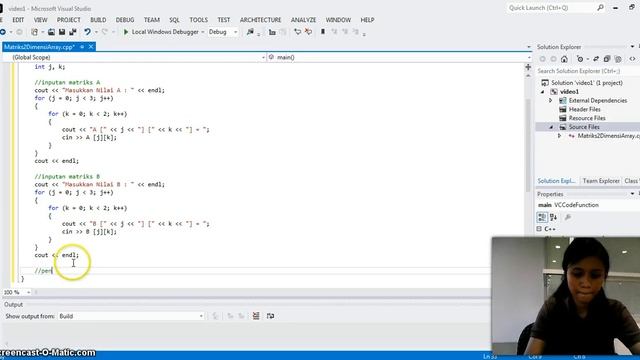Click the View Code icon in Solution Explorer
The height and width of the screenshot is (360, 640).
pos(632,59)
